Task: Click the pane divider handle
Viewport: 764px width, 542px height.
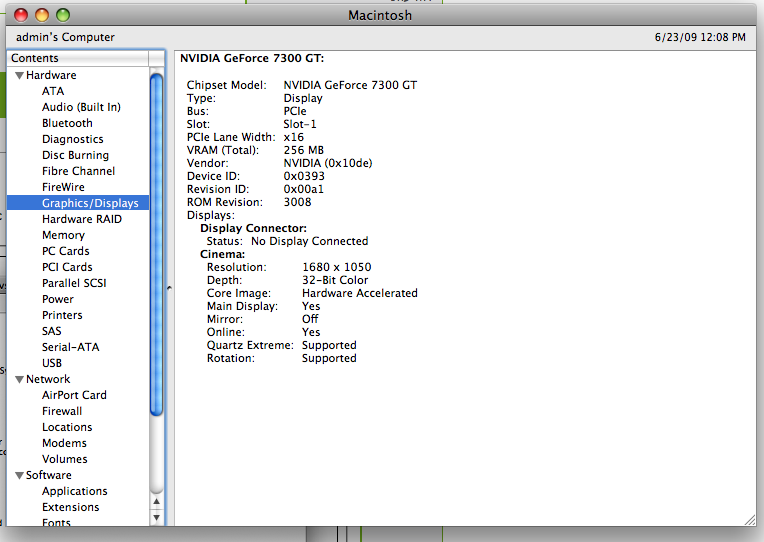Action: click(168, 288)
